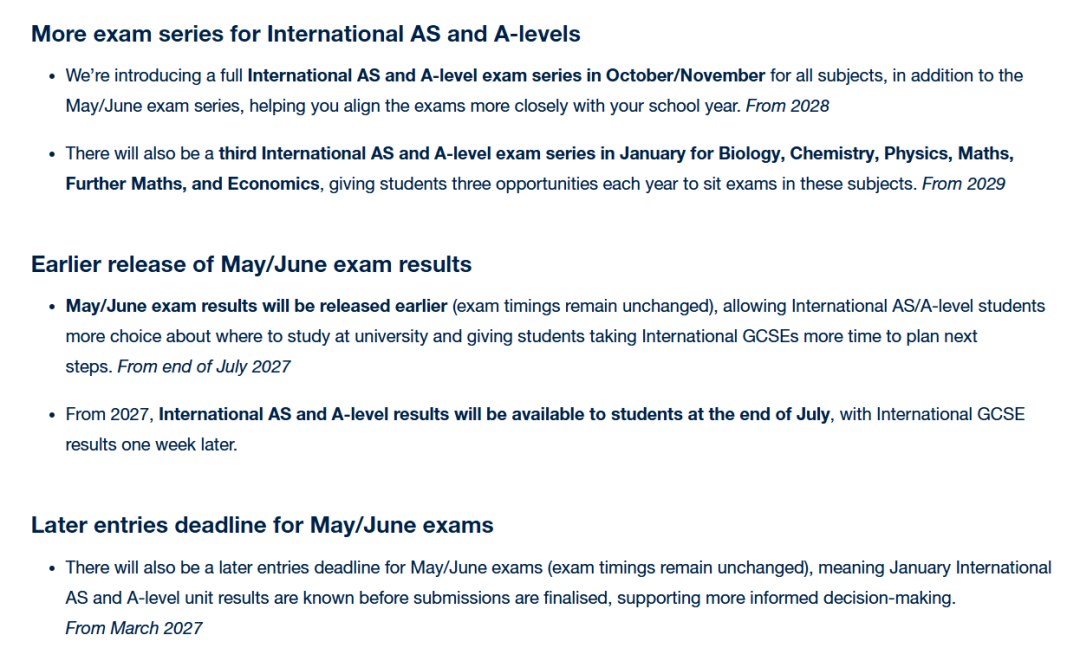The image size is (1080, 661).
Task: Click the bullet point before "We're introducing"
Action: [51, 76]
